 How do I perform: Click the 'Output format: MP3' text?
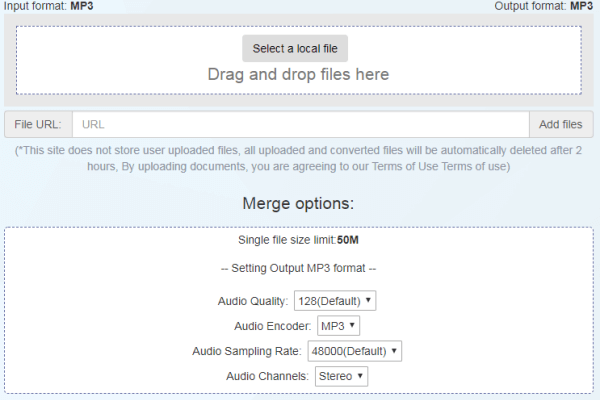pyautogui.click(x=543, y=6)
